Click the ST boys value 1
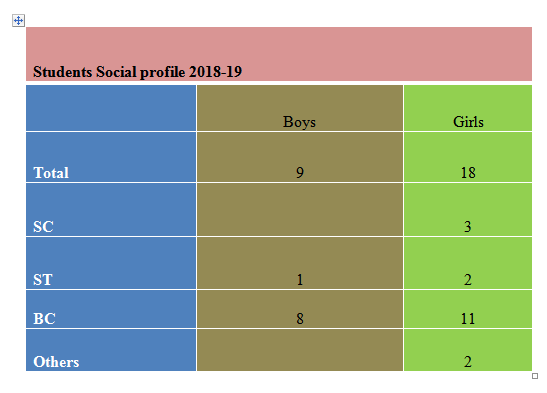This screenshot has width=547, height=393. pyautogui.click(x=300, y=280)
